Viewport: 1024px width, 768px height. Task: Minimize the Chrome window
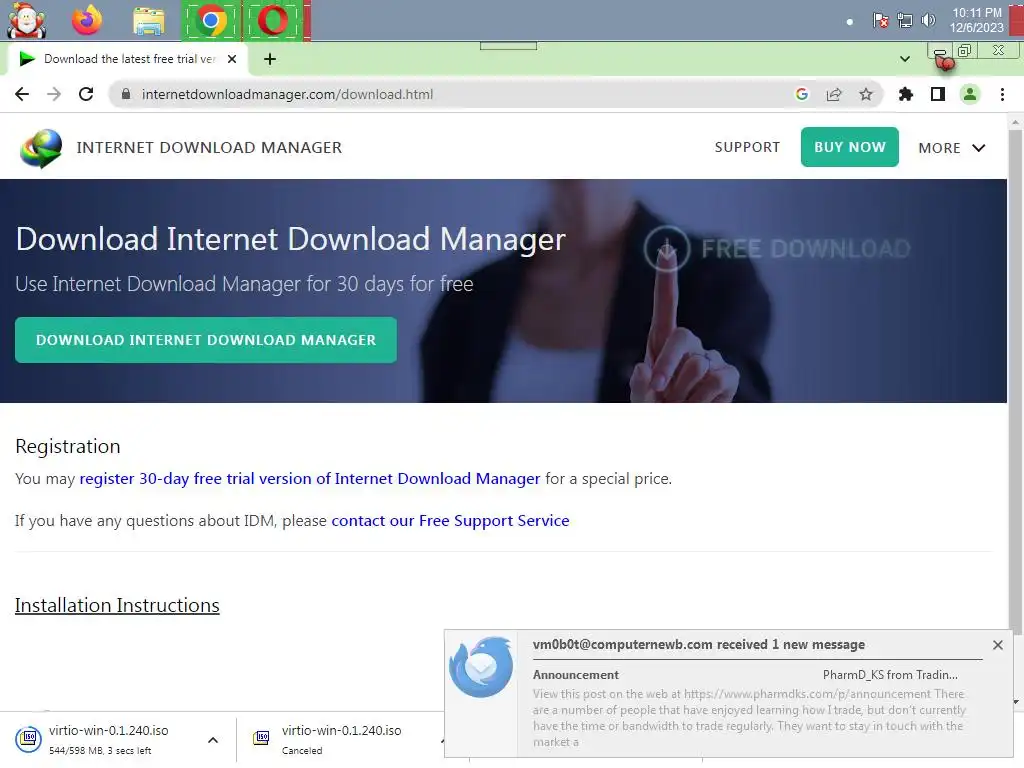[939, 52]
